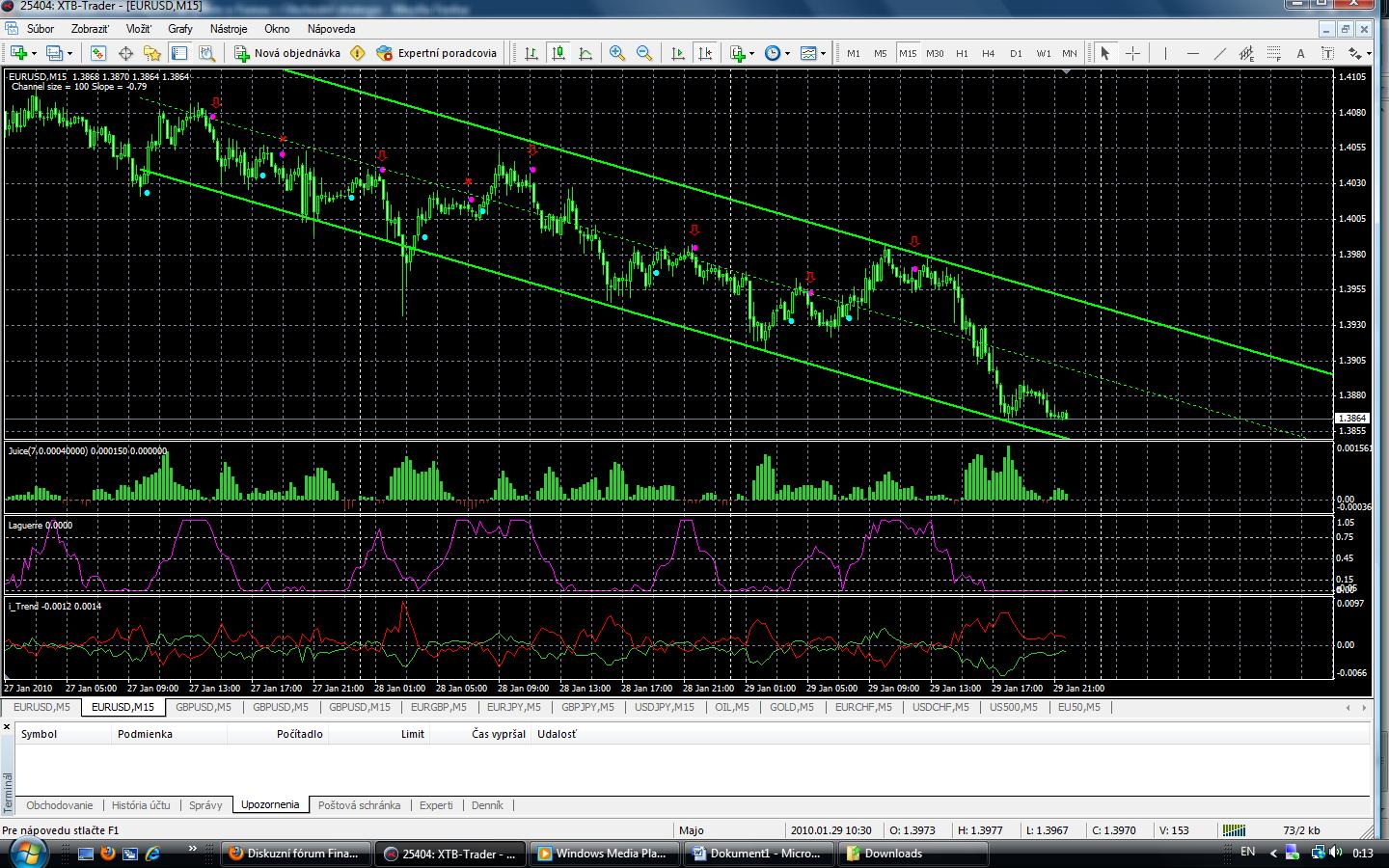This screenshot has width=1389, height=868.
Task: Pick the trendline drawing tool
Action: (x=1219, y=54)
